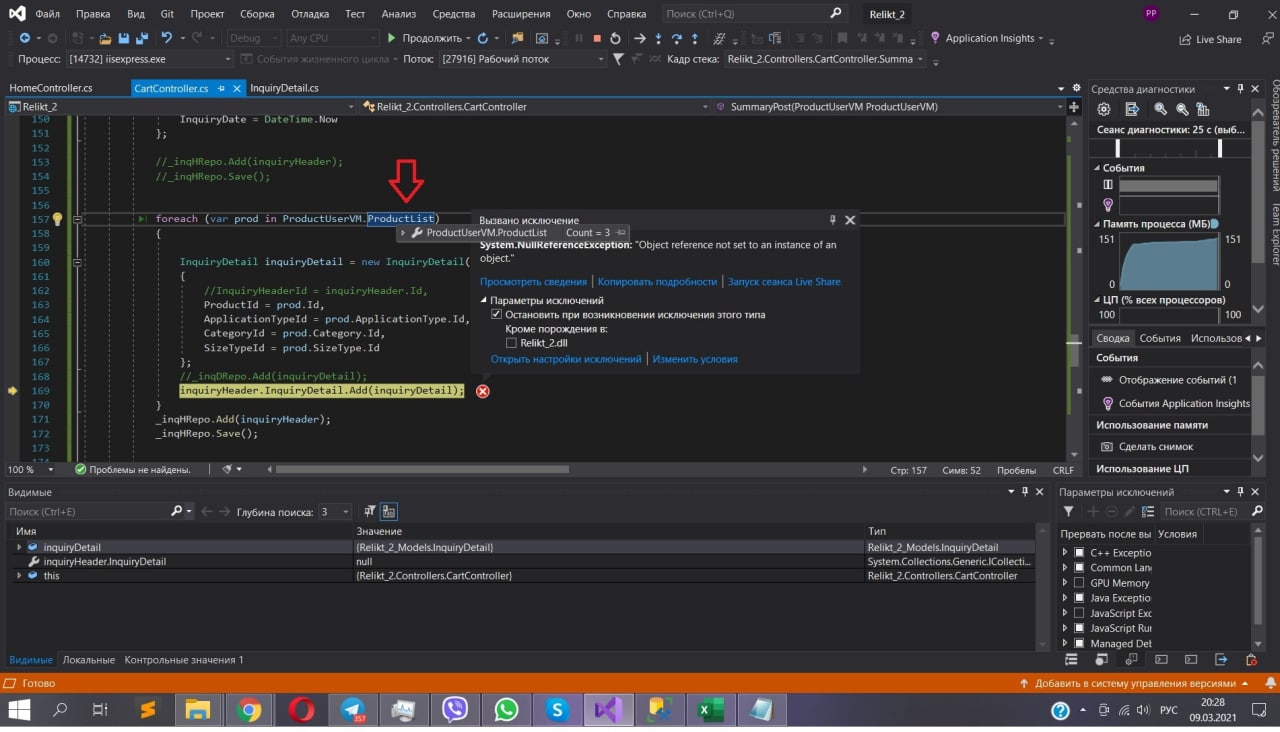Stop debugging with the red square icon
1280x732 pixels.
(597, 38)
